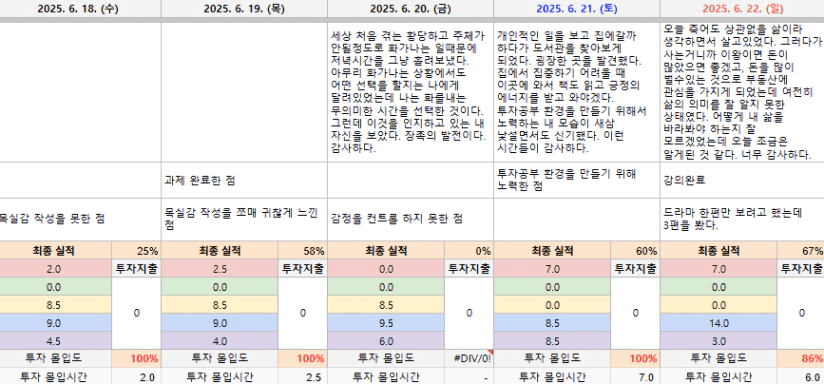Click the 최종 실적 value "67%"
Image resolution: width=824 pixels, height=384 pixels.
pos(800,251)
